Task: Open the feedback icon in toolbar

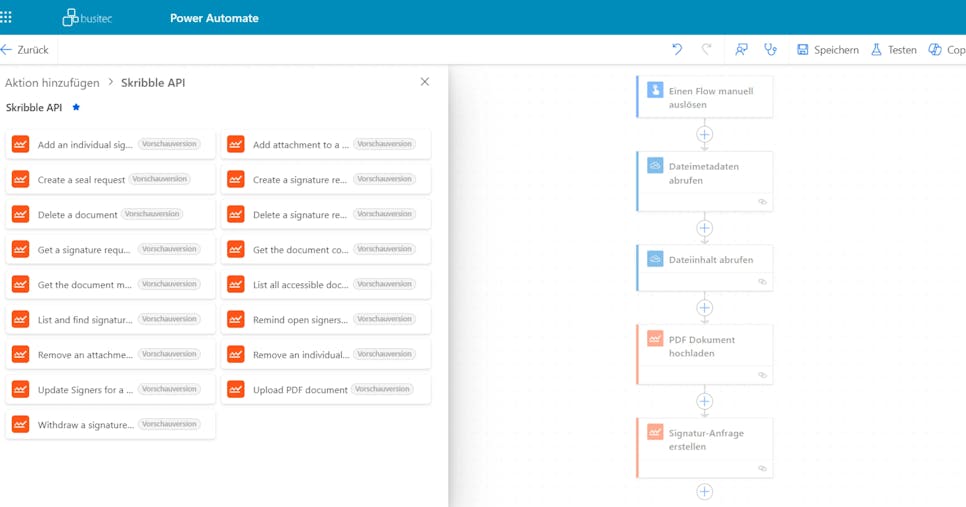Action: (741, 49)
